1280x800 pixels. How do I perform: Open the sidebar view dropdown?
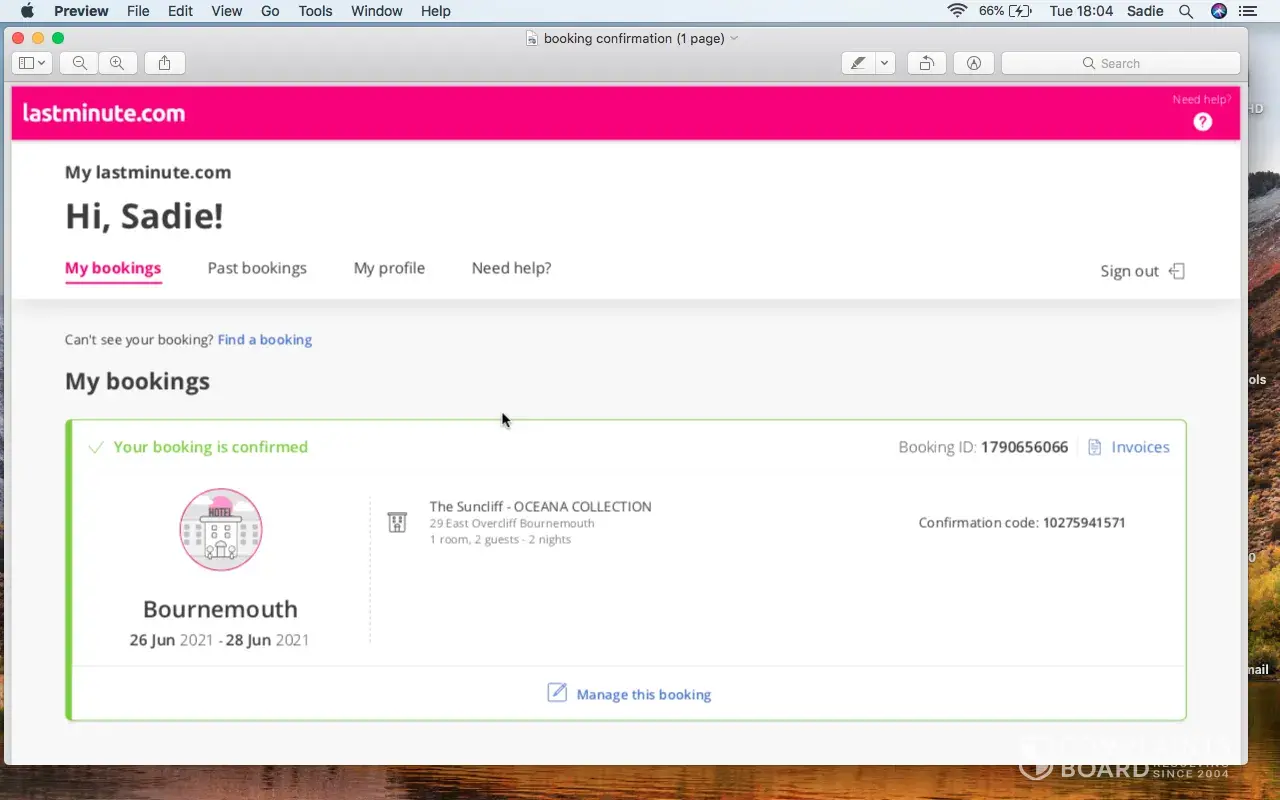point(32,63)
